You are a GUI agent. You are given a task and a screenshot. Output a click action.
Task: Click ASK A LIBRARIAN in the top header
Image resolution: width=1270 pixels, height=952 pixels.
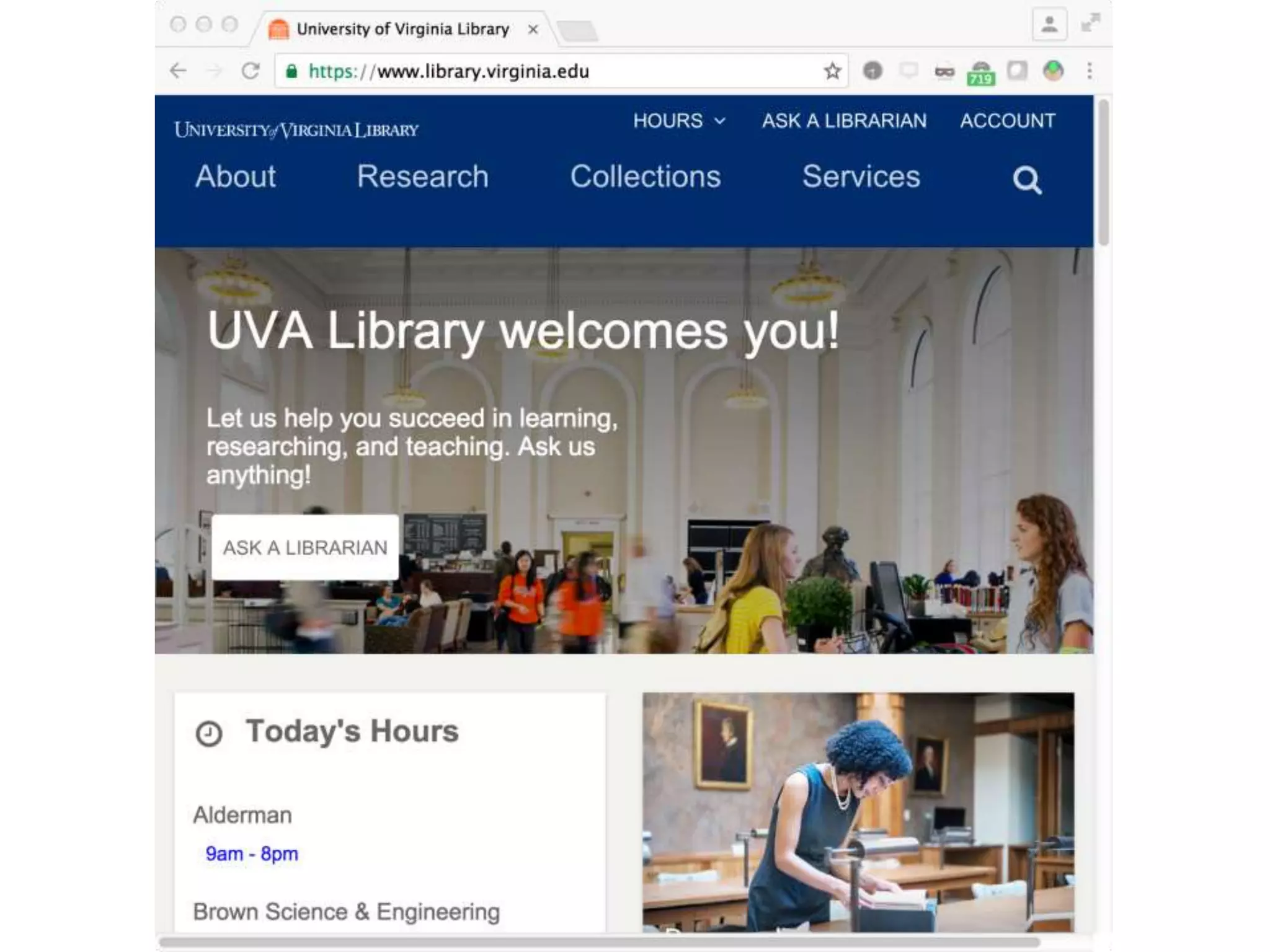[845, 120]
